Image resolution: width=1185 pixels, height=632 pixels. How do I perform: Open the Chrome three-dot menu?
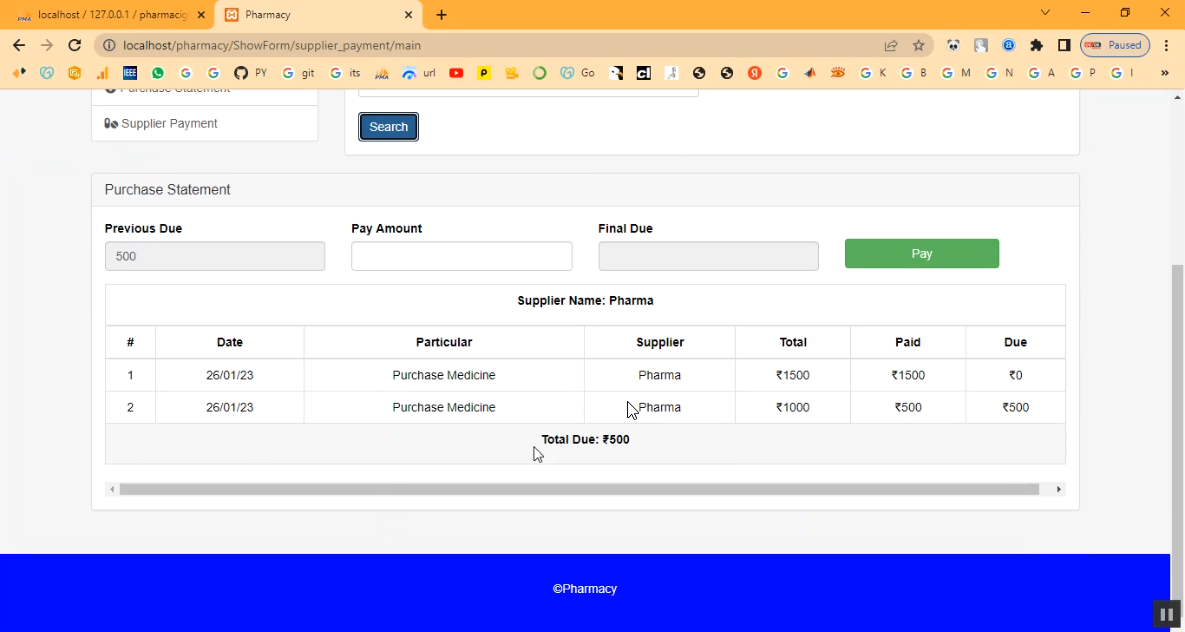point(1166,45)
